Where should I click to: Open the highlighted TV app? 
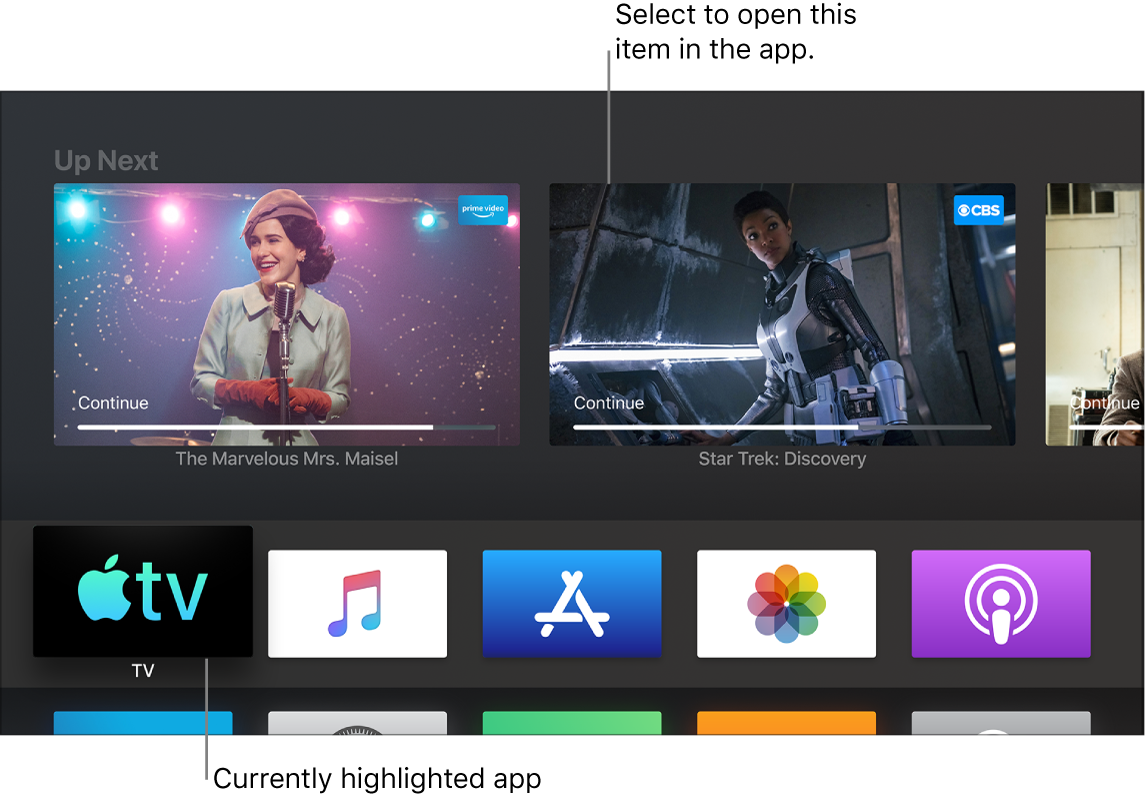(x=143, y=591)
